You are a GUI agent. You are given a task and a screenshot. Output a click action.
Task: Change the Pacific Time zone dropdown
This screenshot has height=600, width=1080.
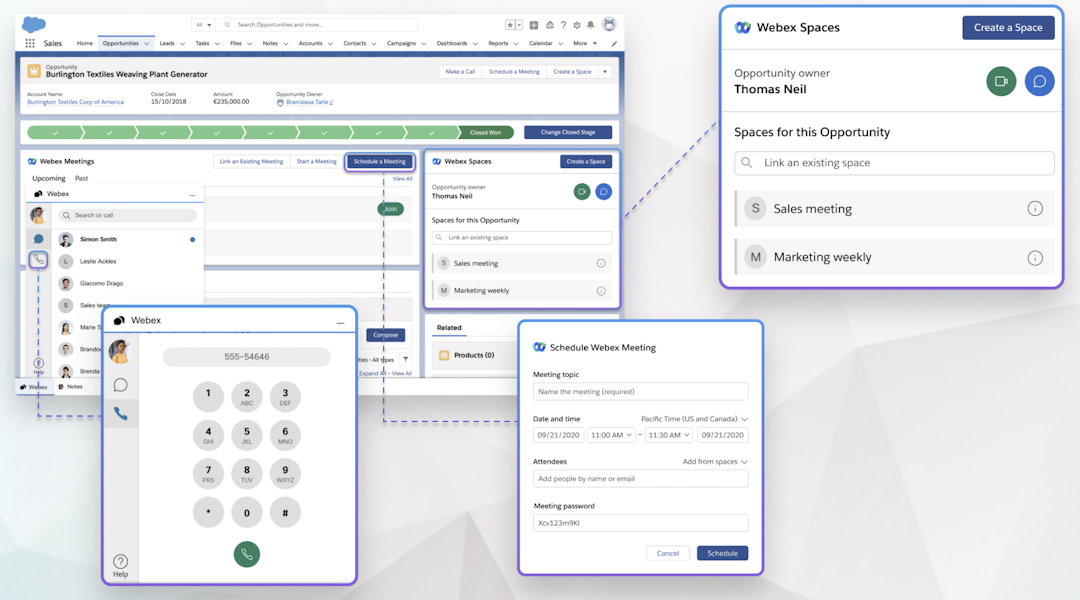click(x=694, y=419)
